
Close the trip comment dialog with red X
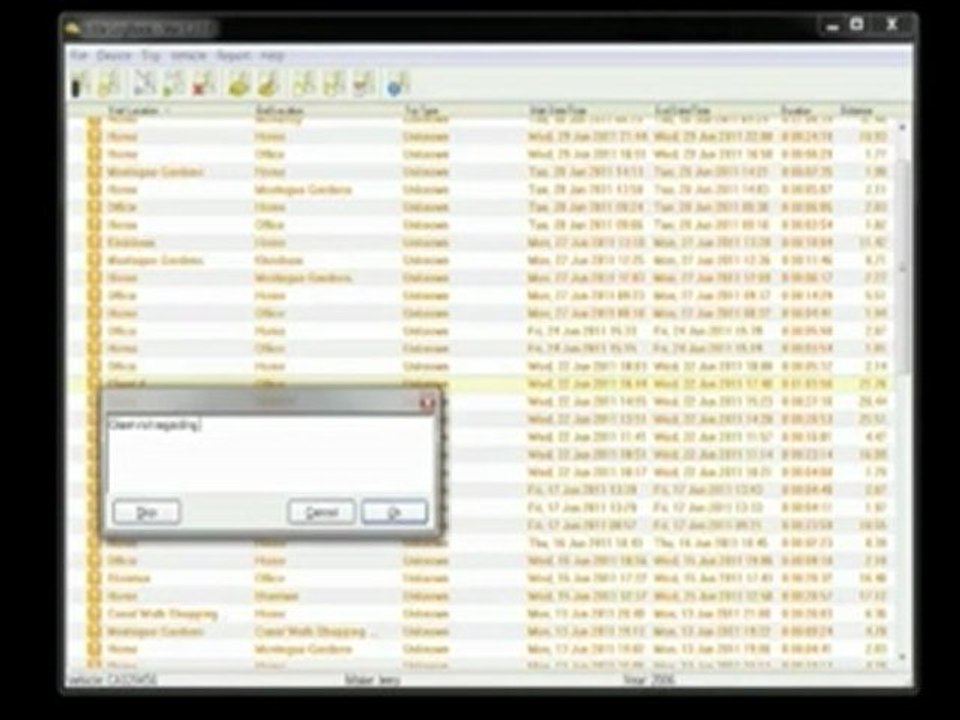[426, 402]
